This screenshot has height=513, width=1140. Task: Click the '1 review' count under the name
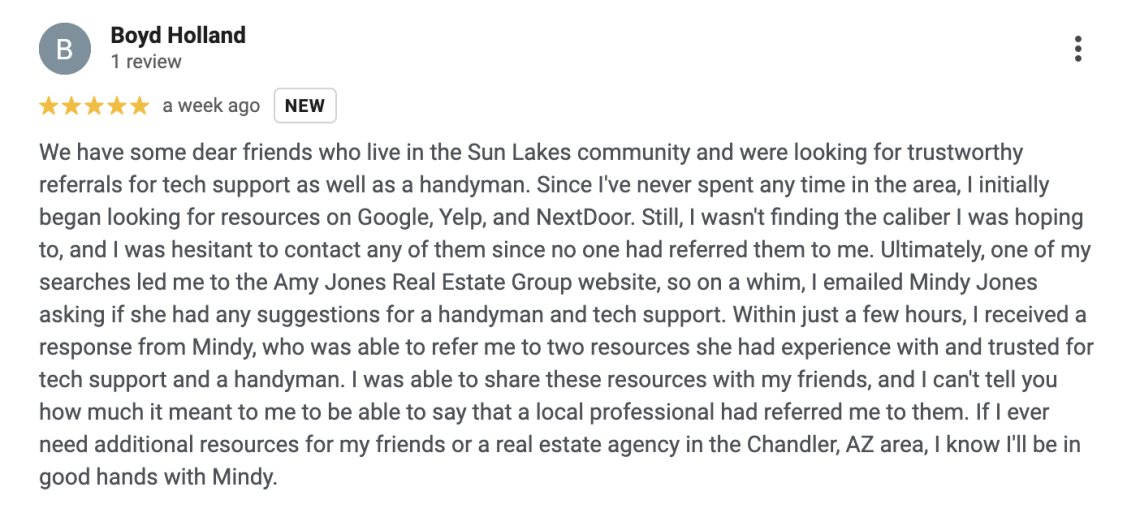tap(146, 62)
